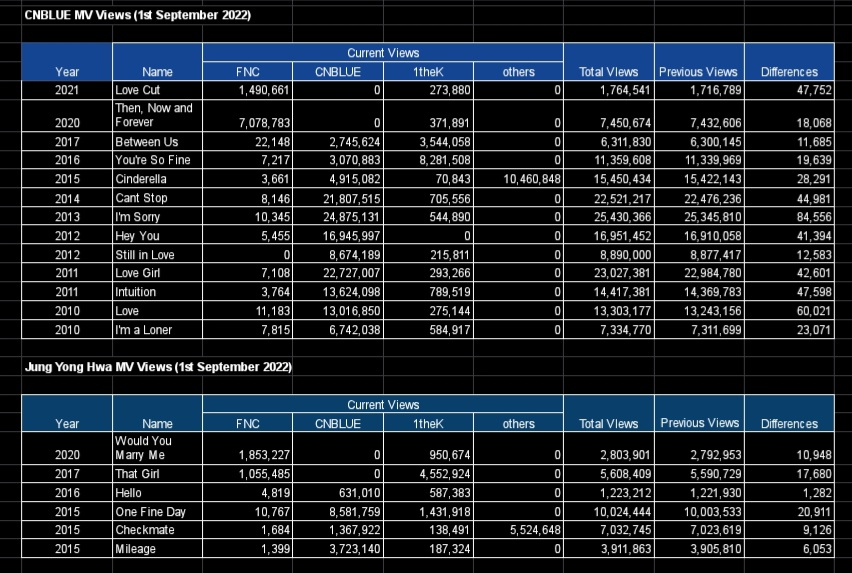Click I'm Sorry total views 25,430,366
Image resolution: width=852 pixels, height=573 pixels.
click(609, 217)
